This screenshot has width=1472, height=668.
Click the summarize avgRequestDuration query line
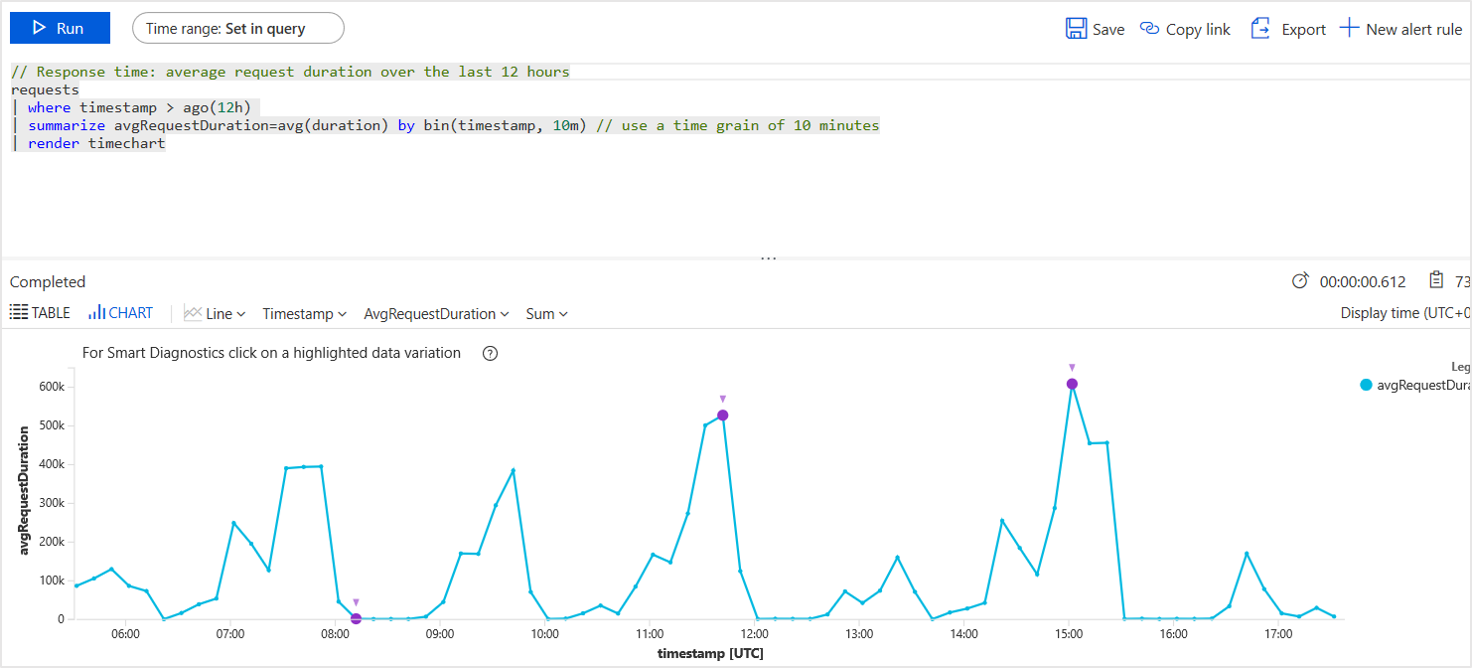[453, 126]
